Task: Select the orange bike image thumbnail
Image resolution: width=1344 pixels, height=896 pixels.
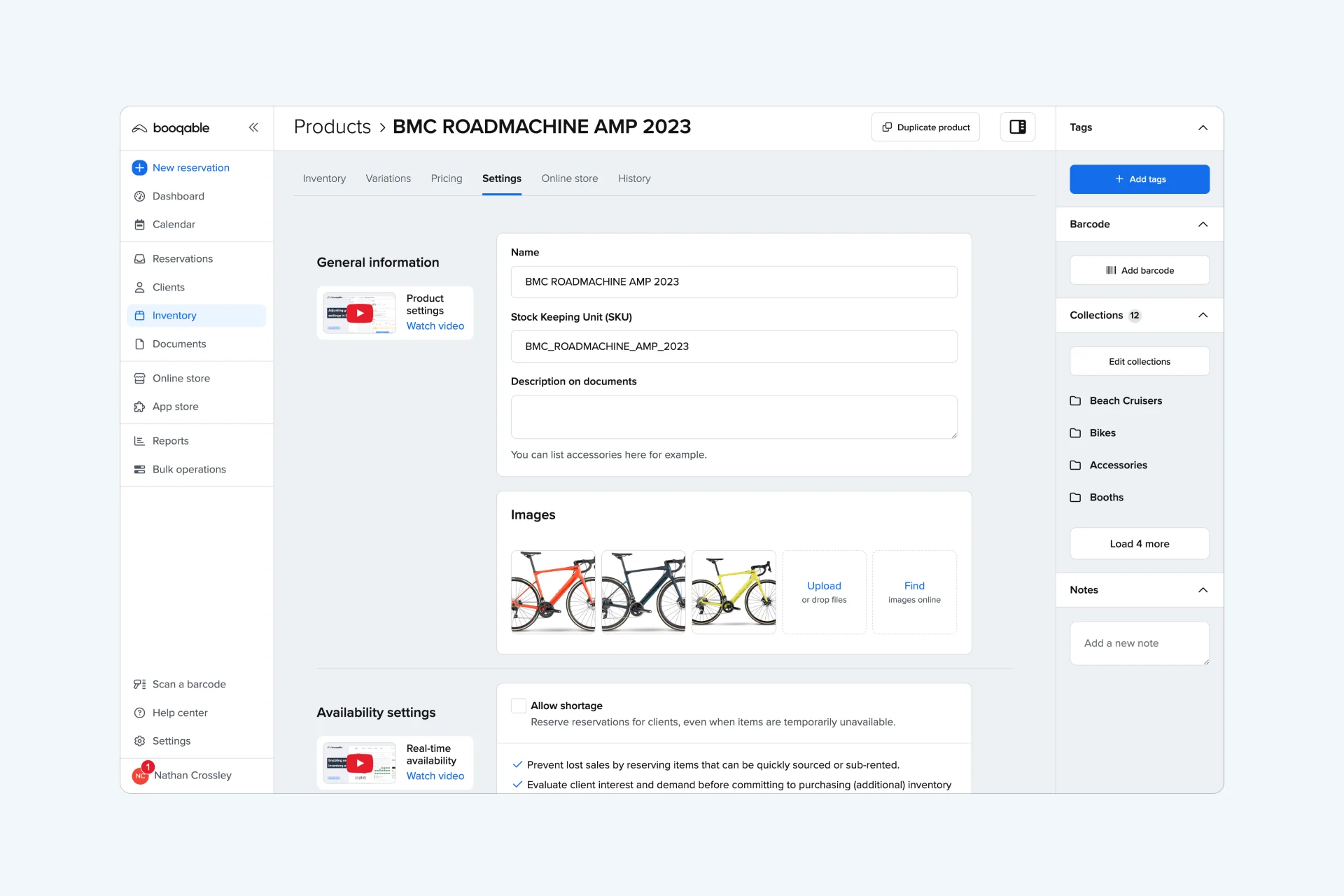Action: pyautogui.click(x=553, y=593)
